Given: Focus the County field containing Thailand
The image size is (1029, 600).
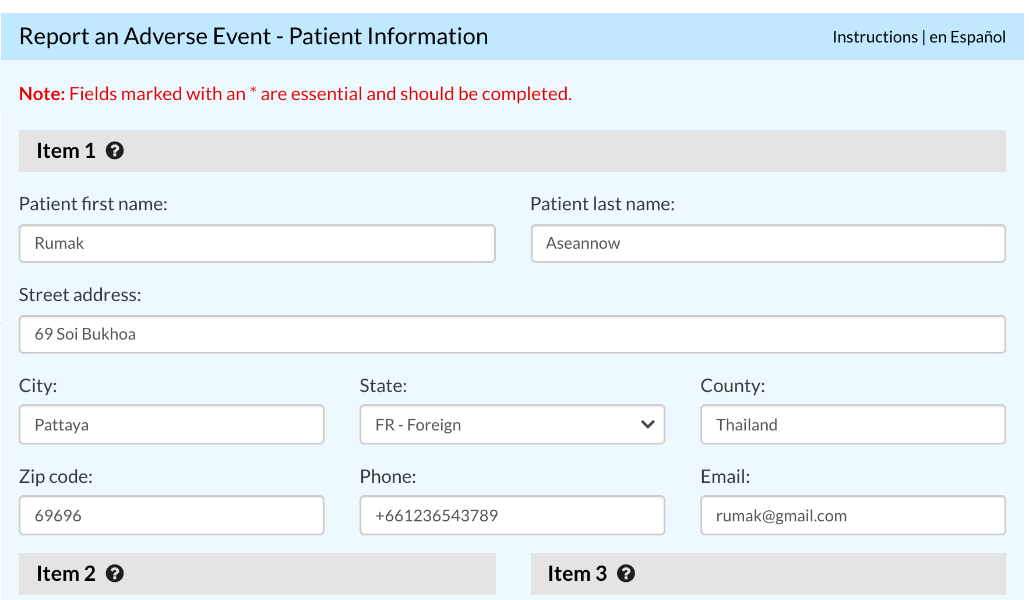Looking at the screenshot, I should click(x=852, y=425).
